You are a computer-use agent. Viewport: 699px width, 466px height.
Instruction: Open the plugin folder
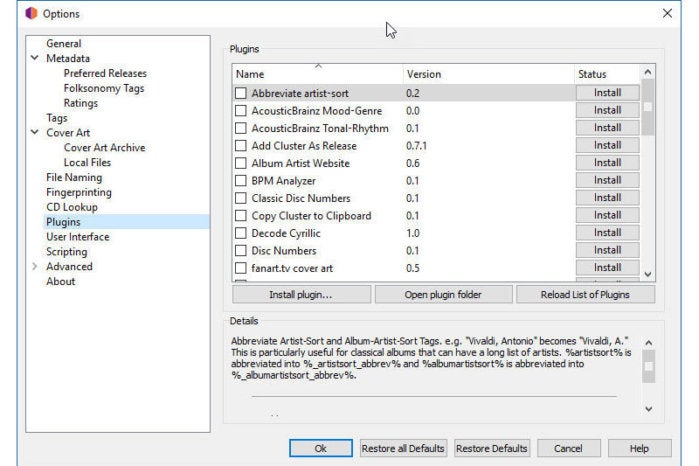click(x=443, y=295)
